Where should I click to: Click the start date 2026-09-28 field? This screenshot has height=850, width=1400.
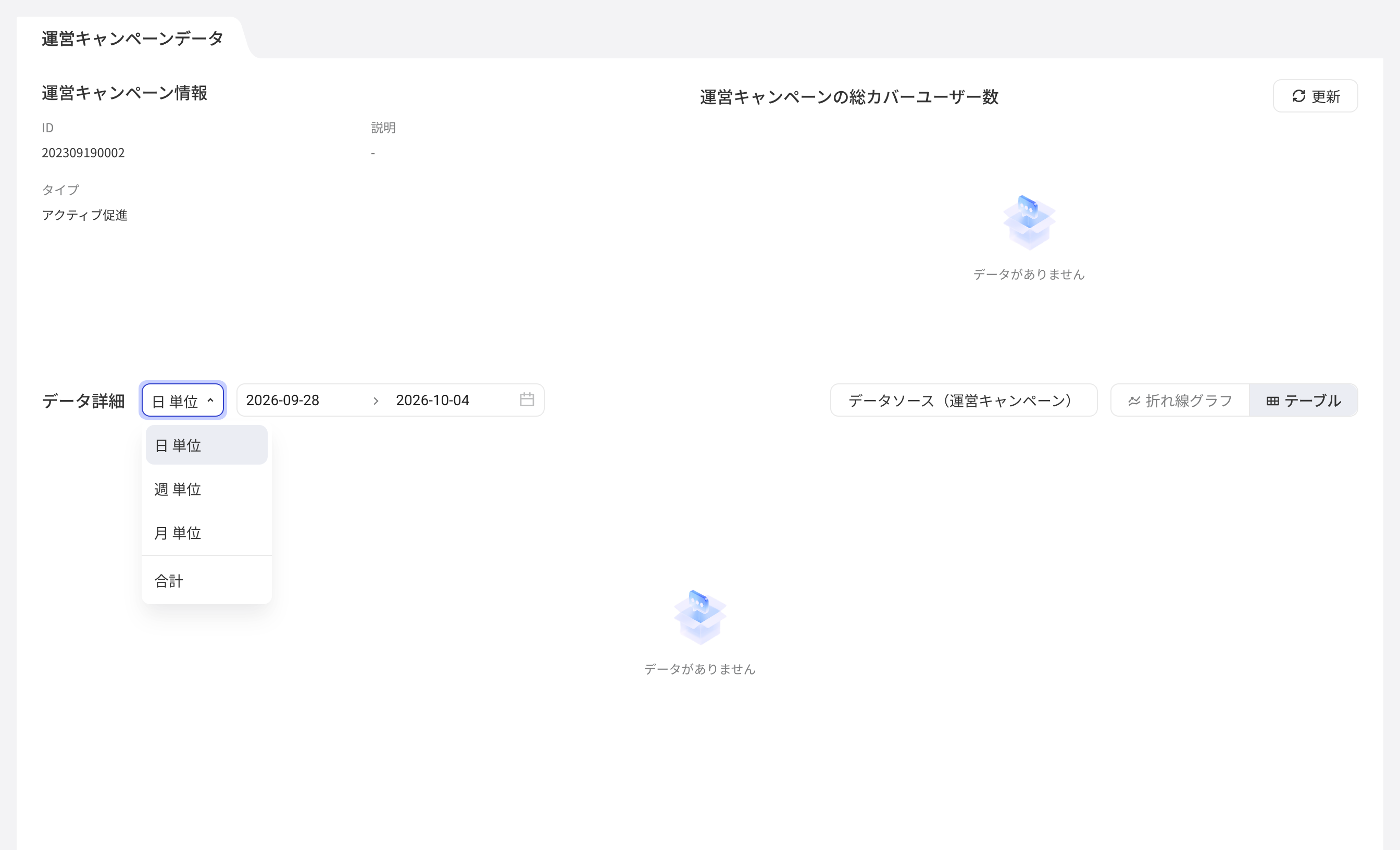tap(282, 400)
